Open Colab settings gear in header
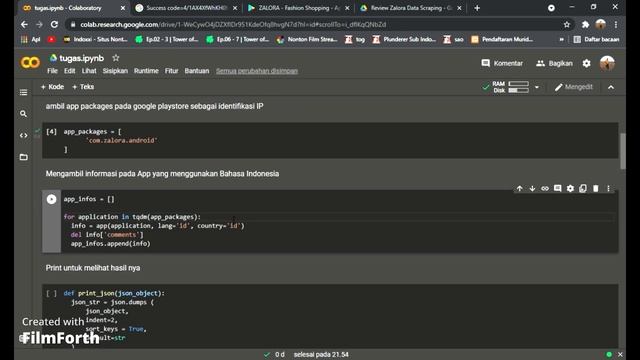This screenshot has height=360, width=640. click(x=587, y=63)
